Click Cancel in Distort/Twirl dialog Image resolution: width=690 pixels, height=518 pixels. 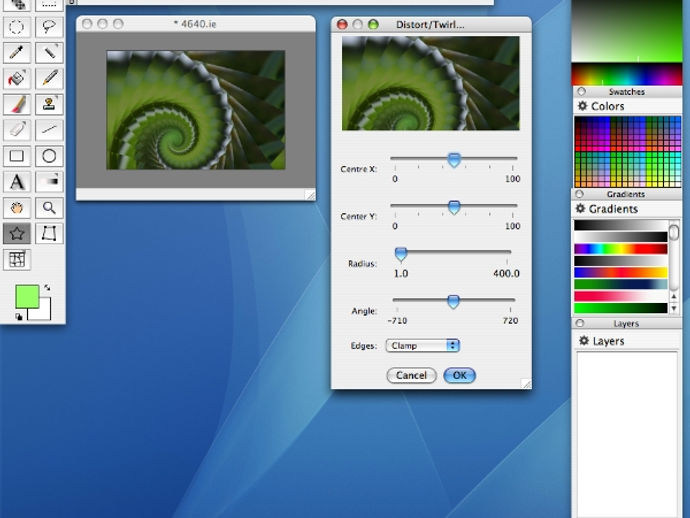[411, 375]
